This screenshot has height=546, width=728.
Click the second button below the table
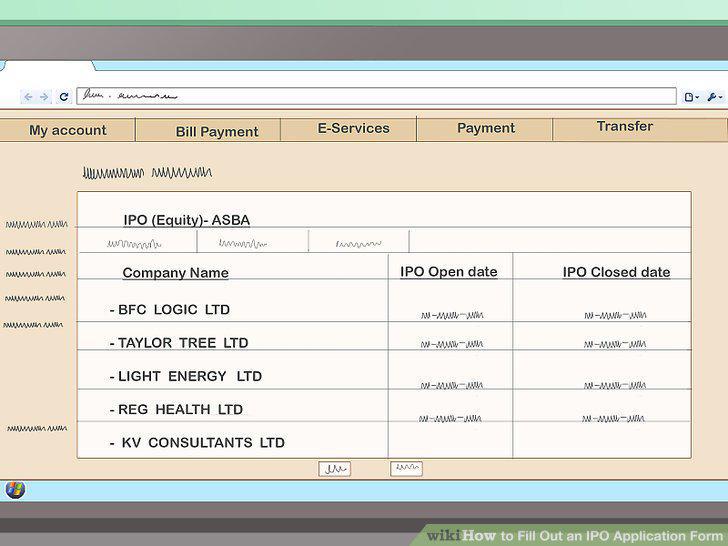tap(407, 468)
